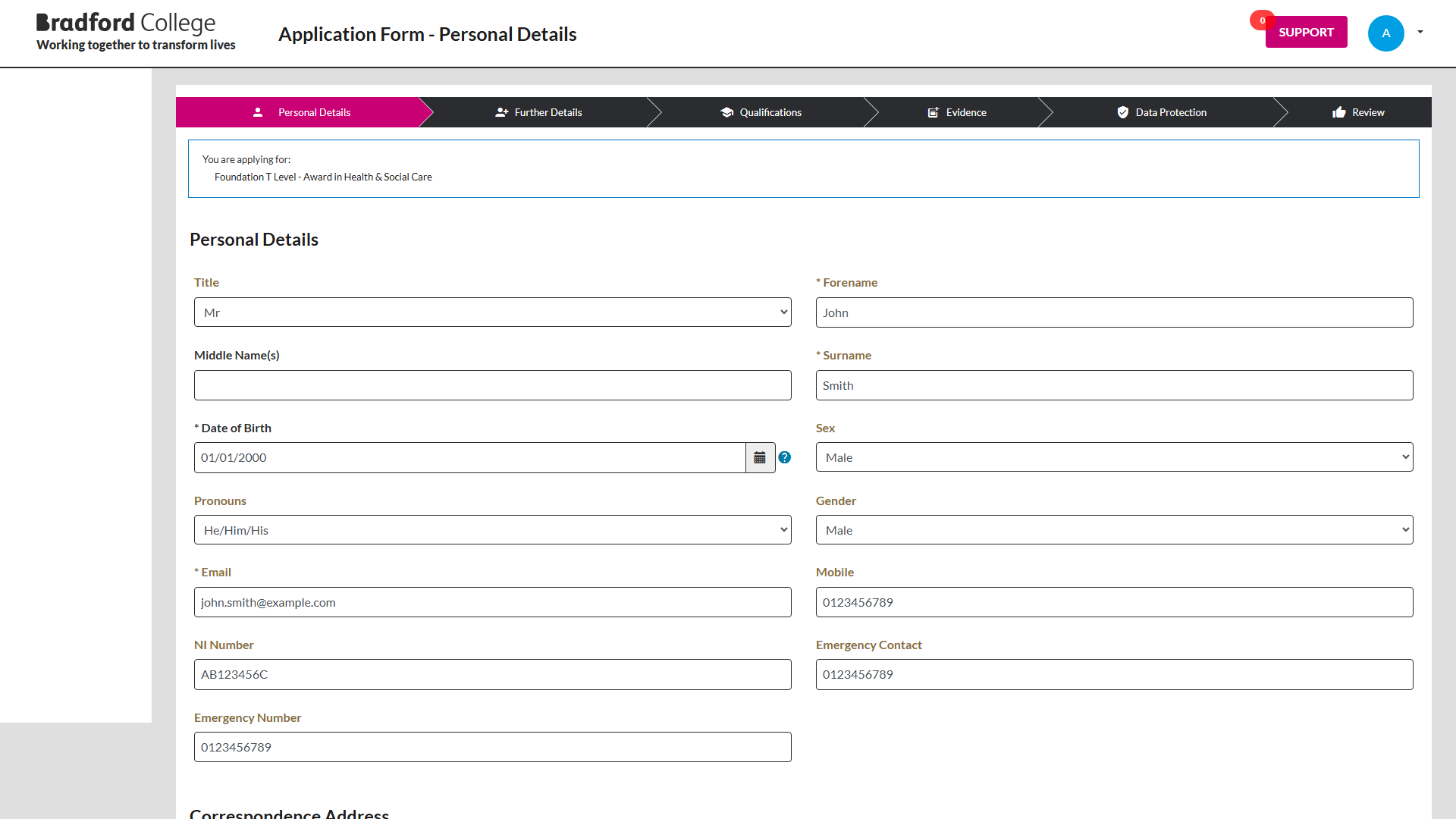Open the Title dropdown menu
1456x819 pixels.
coord(492,312)
